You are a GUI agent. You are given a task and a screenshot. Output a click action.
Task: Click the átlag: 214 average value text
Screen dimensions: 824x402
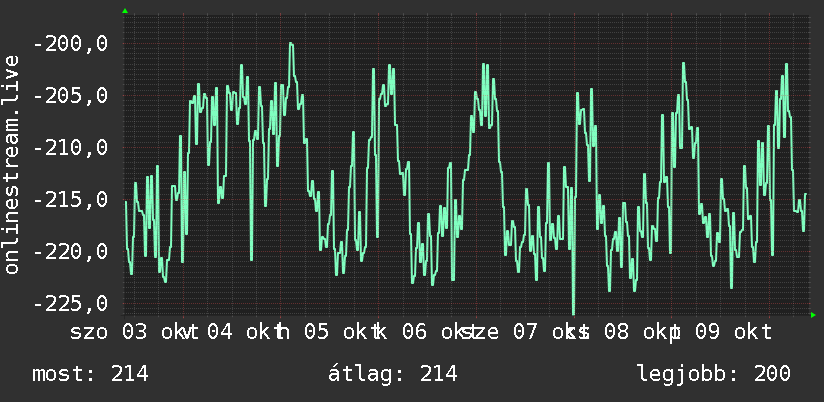point(393,374)
